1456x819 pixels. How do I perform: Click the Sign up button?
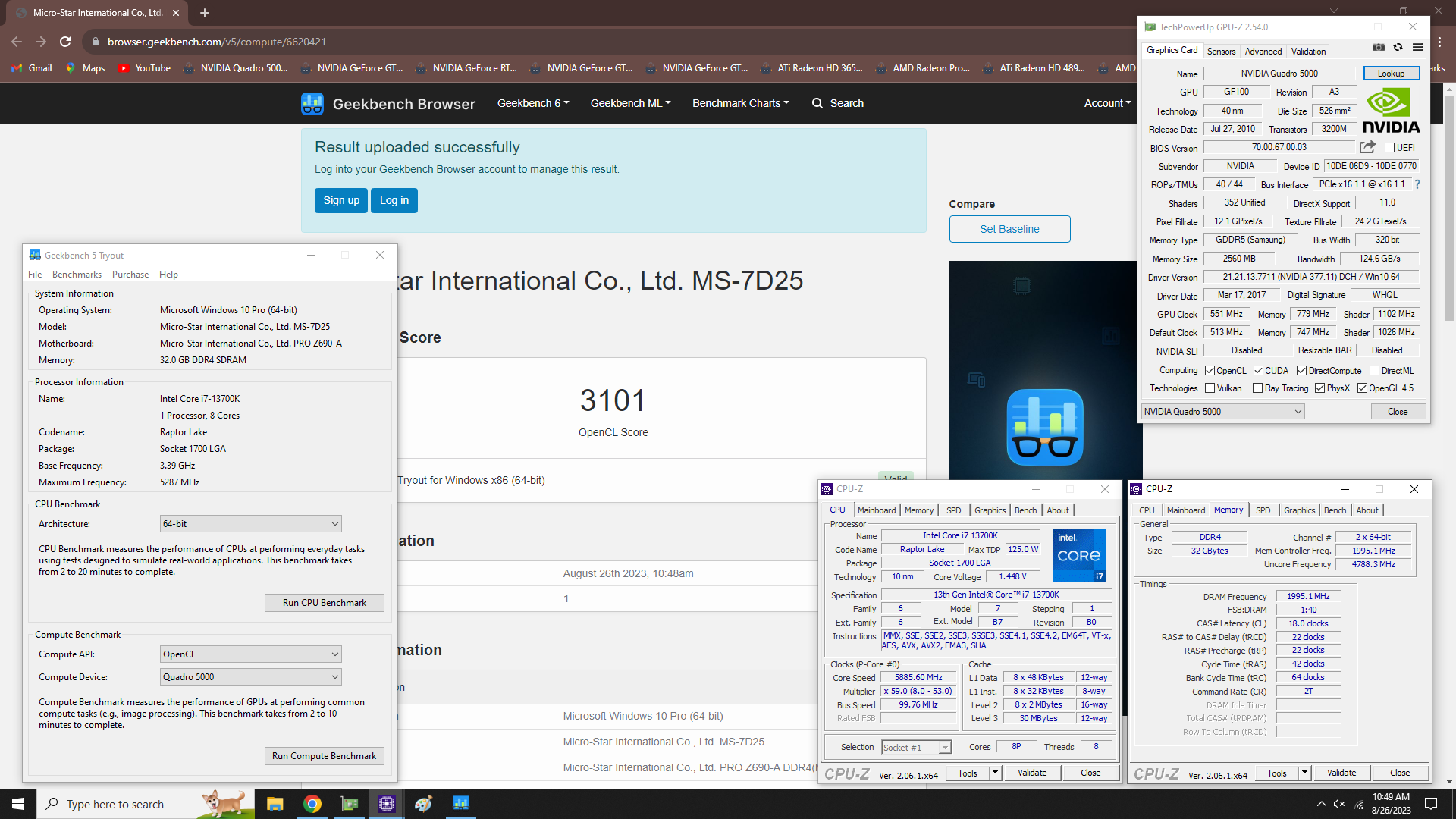point(341,201)
